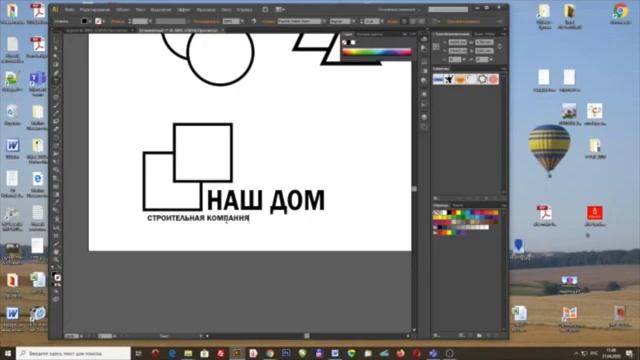Screen dimensions: 640x360
Task: Select the white swatch in Color panel
Action: 353,42
